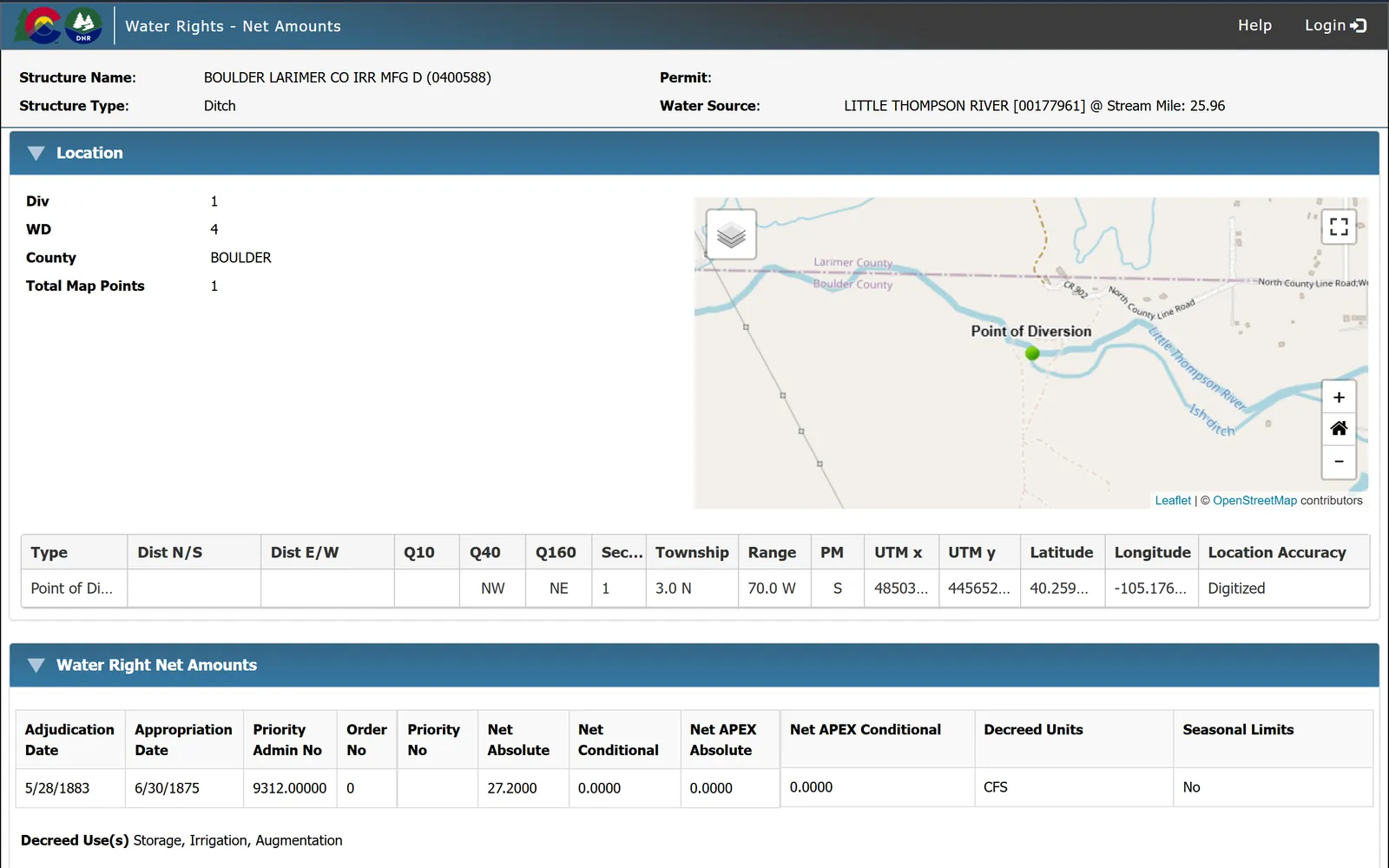This screenshot has height=868, width=1389.
Task: Sort by Township column header
Action: coord(692,552)
